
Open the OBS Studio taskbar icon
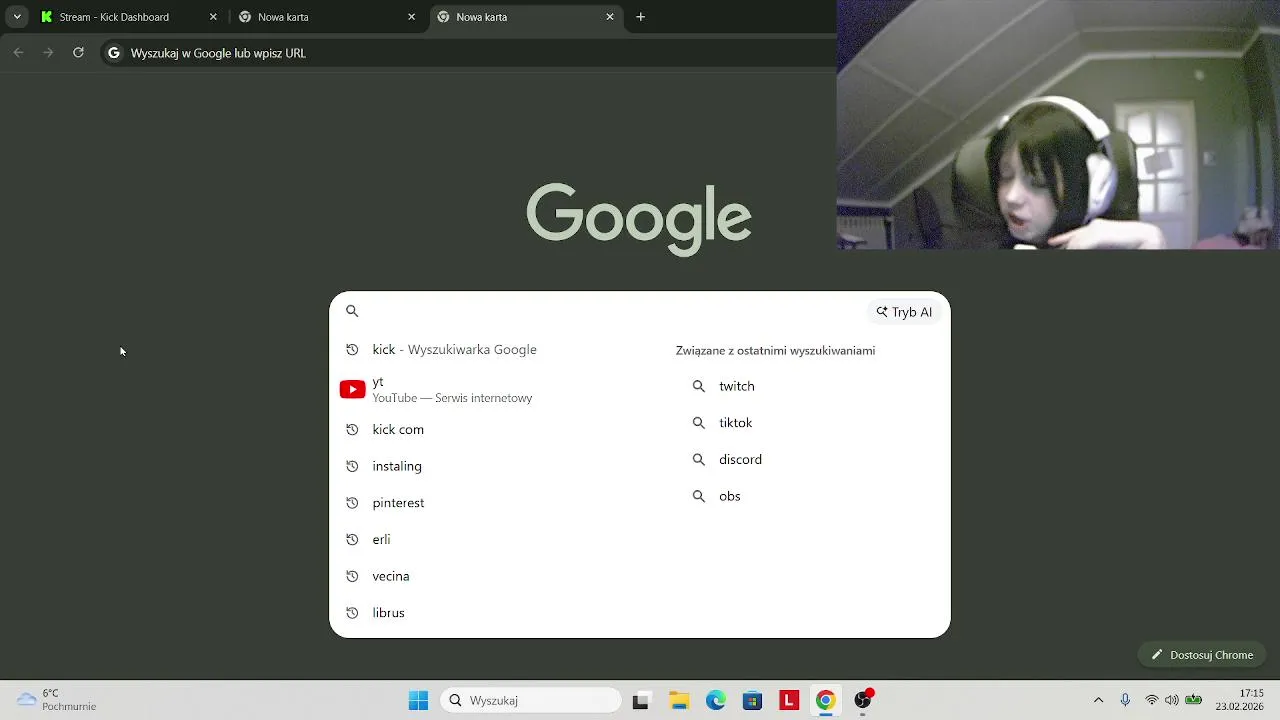[863, 700]
